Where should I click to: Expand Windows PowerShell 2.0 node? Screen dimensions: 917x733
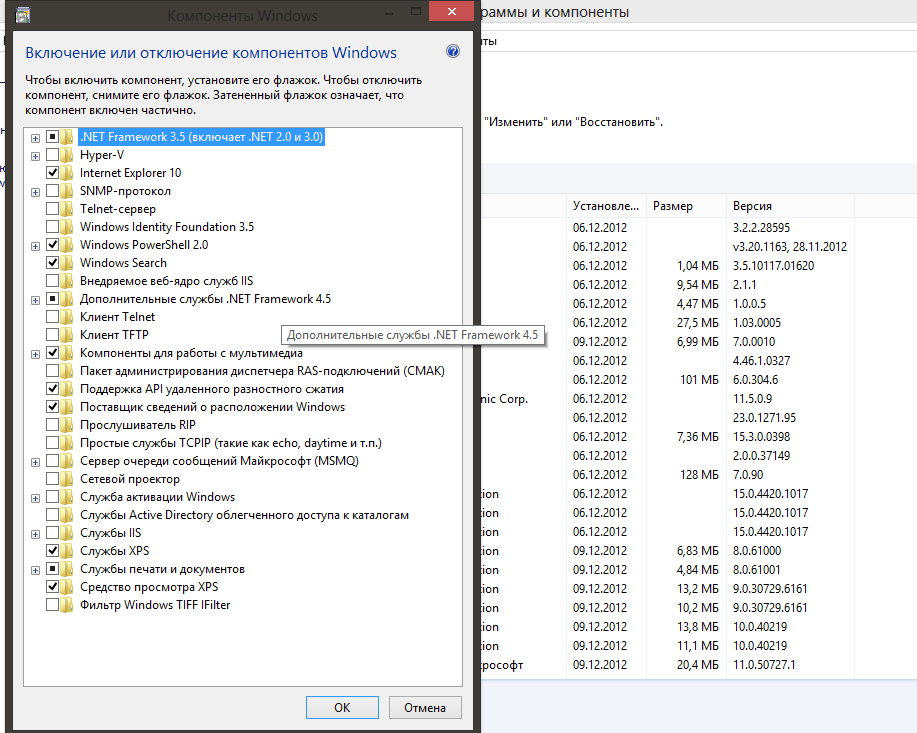(35, 246)
